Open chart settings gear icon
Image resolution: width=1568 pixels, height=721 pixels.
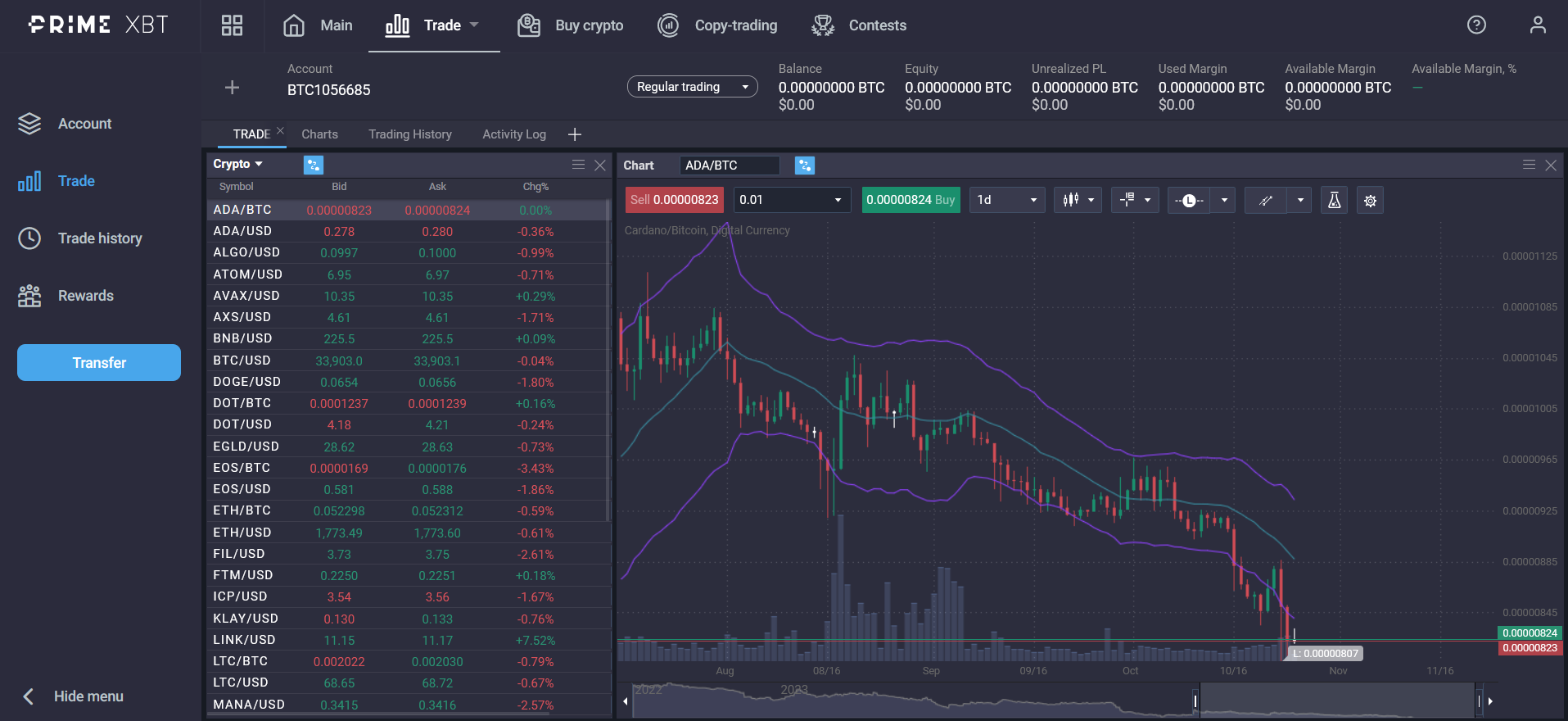point(1370,200)
